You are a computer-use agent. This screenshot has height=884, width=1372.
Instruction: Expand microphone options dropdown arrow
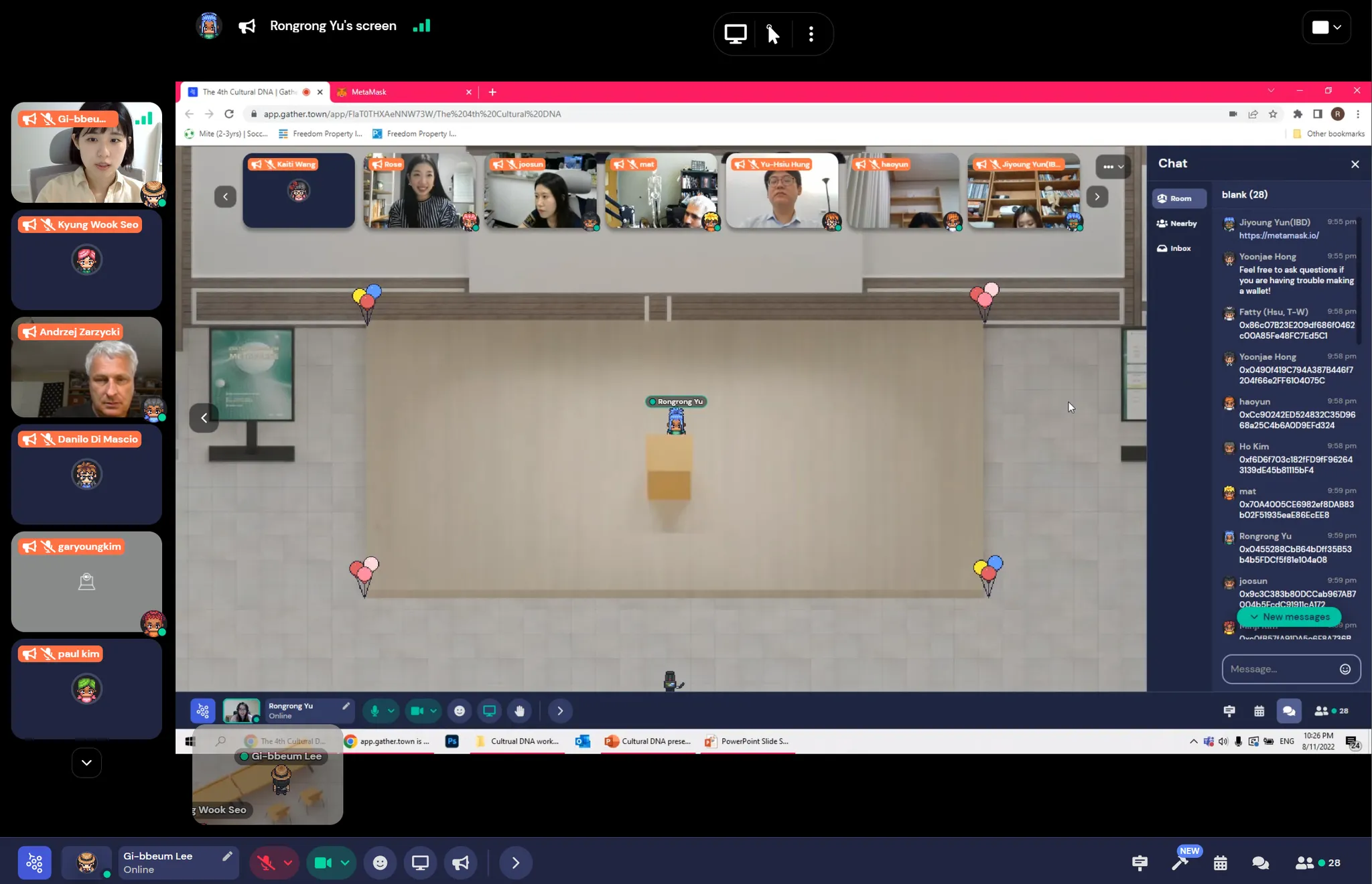click(x=288, y=863)
